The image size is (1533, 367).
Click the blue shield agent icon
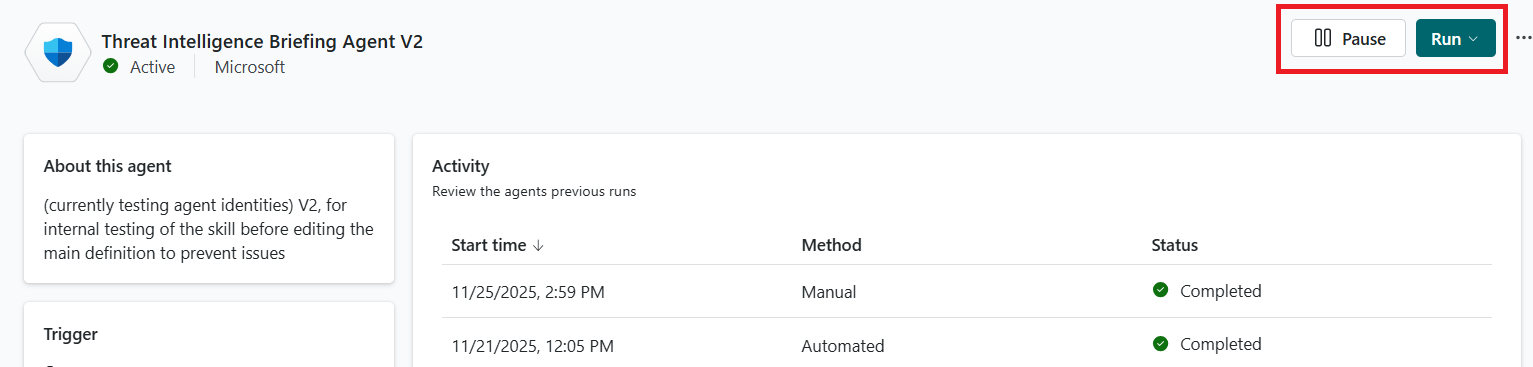58,51
